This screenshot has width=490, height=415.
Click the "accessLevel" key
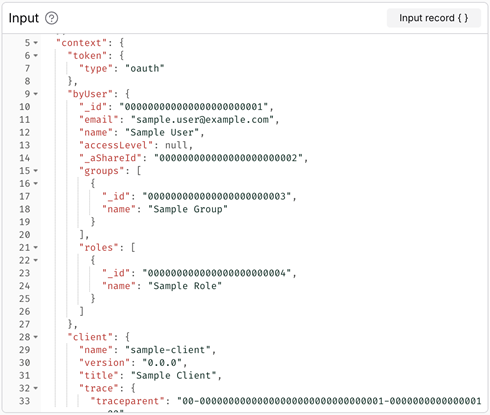[x=116, y=145]
